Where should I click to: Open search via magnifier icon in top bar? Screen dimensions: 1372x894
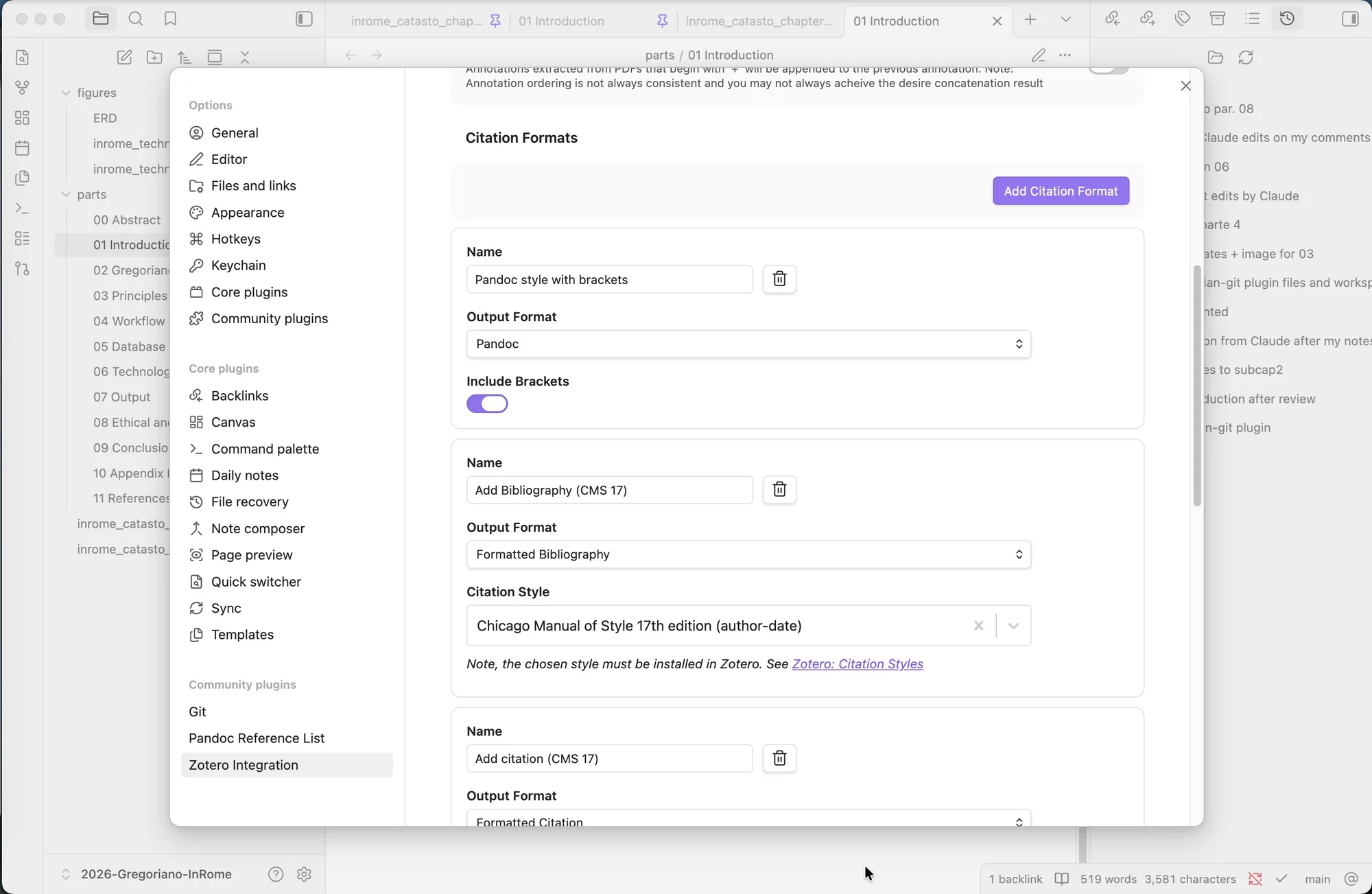click(136, 19)
